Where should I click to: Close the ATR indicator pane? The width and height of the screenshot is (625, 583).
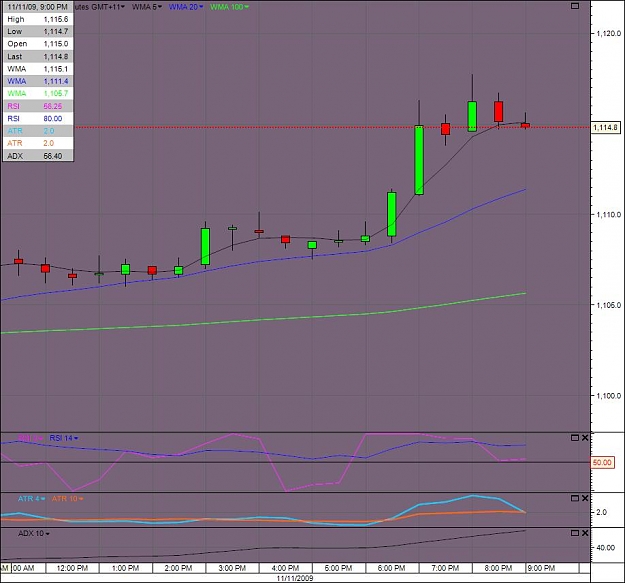(585, 498)
